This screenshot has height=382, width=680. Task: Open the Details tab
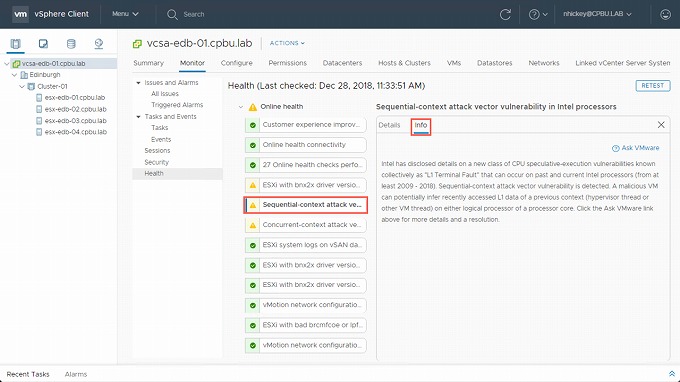tap(389, 125)
